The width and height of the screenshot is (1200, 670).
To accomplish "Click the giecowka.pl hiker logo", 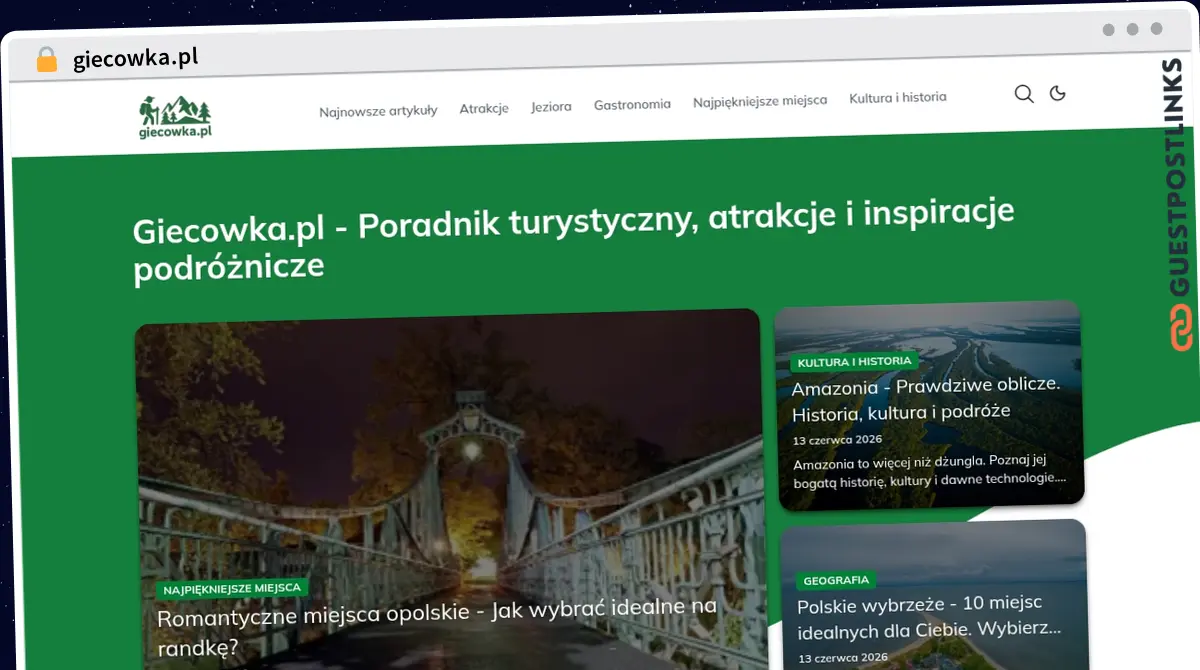I will click(x=176, y=116).
